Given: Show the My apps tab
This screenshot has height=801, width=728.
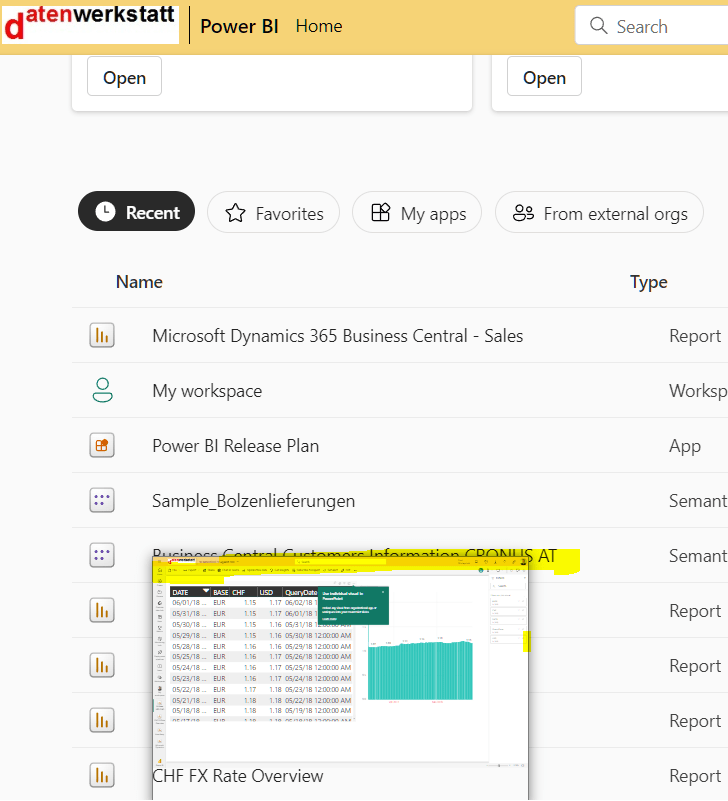Looking at the screenshot, I should click(x=417, y=213).
